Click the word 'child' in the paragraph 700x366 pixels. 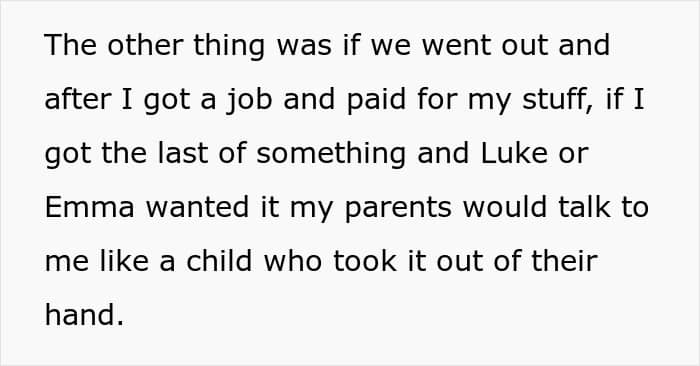coord(219,261)
